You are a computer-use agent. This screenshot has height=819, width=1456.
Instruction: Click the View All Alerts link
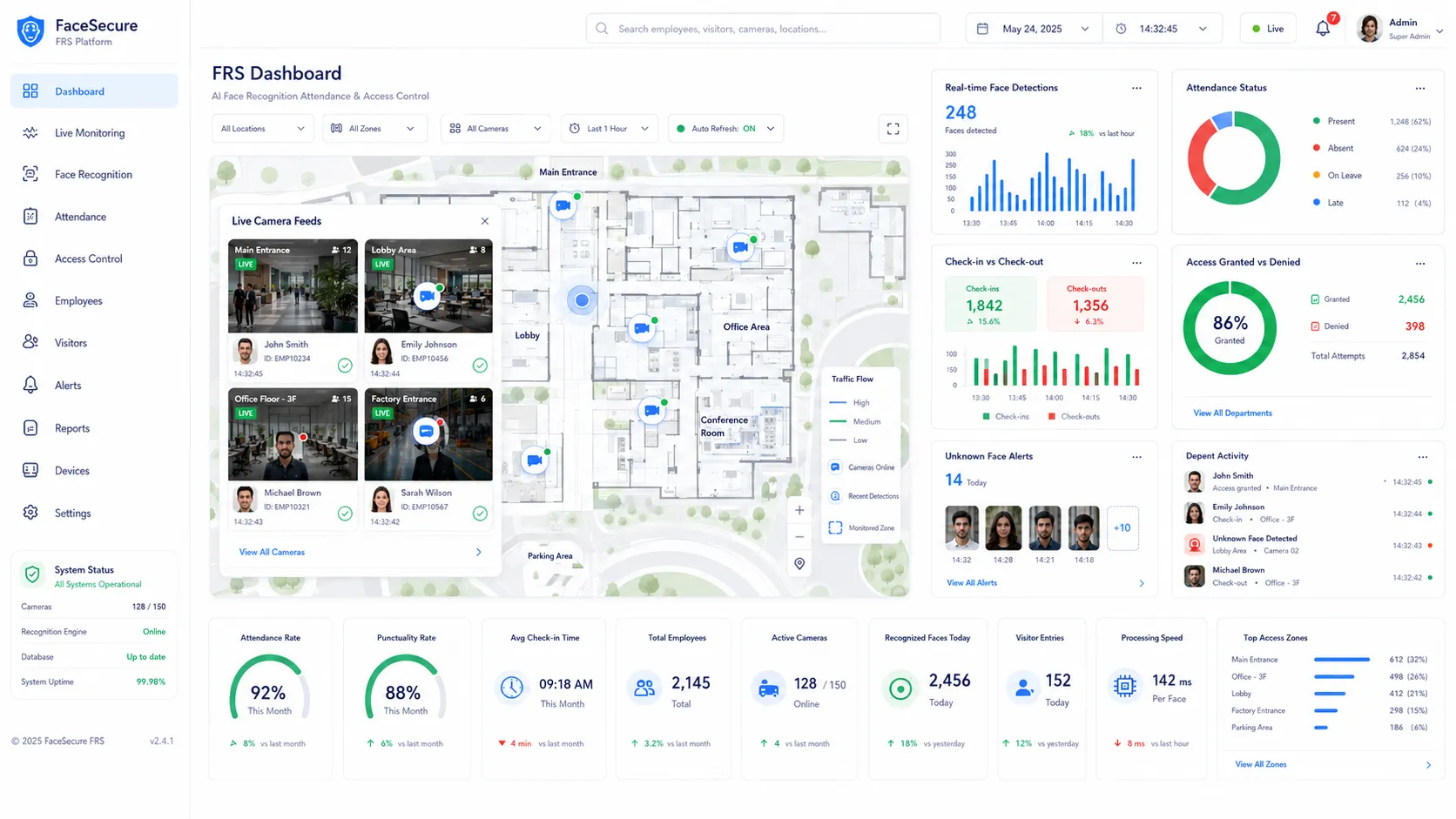(x=972, y=583)
